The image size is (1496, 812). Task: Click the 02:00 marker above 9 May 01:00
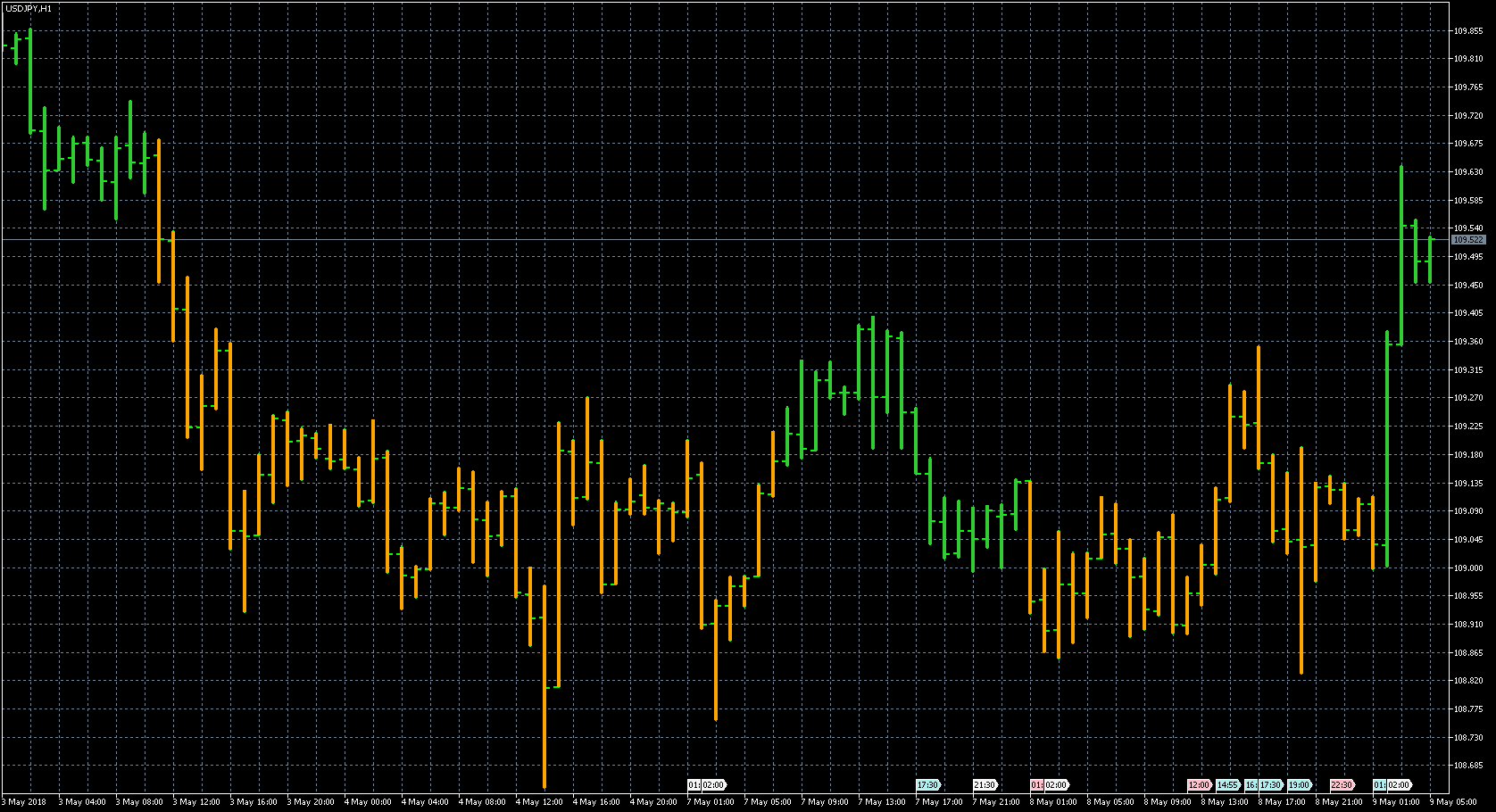tap(1399, 785)
